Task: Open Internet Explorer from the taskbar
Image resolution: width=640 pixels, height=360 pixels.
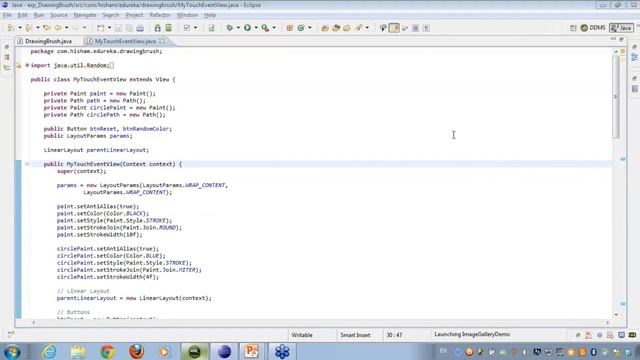Action: pyautogui.click(x=49, y=351)
